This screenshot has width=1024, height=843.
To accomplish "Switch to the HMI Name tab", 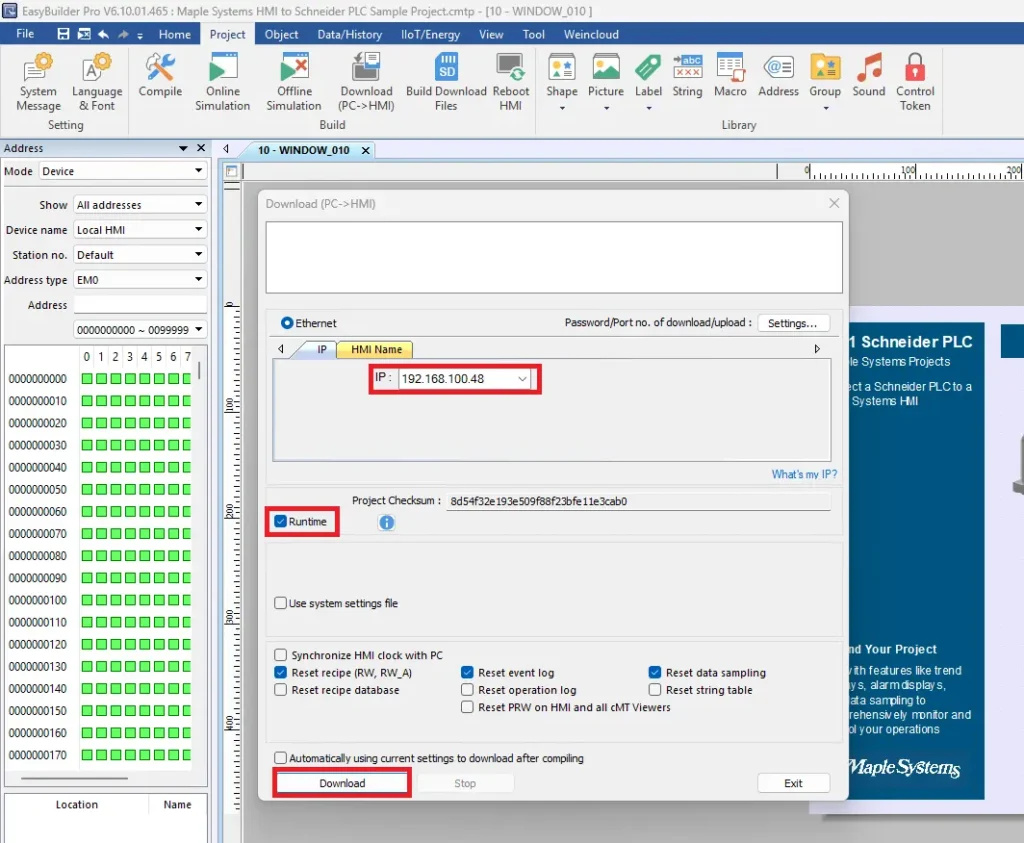I will (x=376, y=349).
